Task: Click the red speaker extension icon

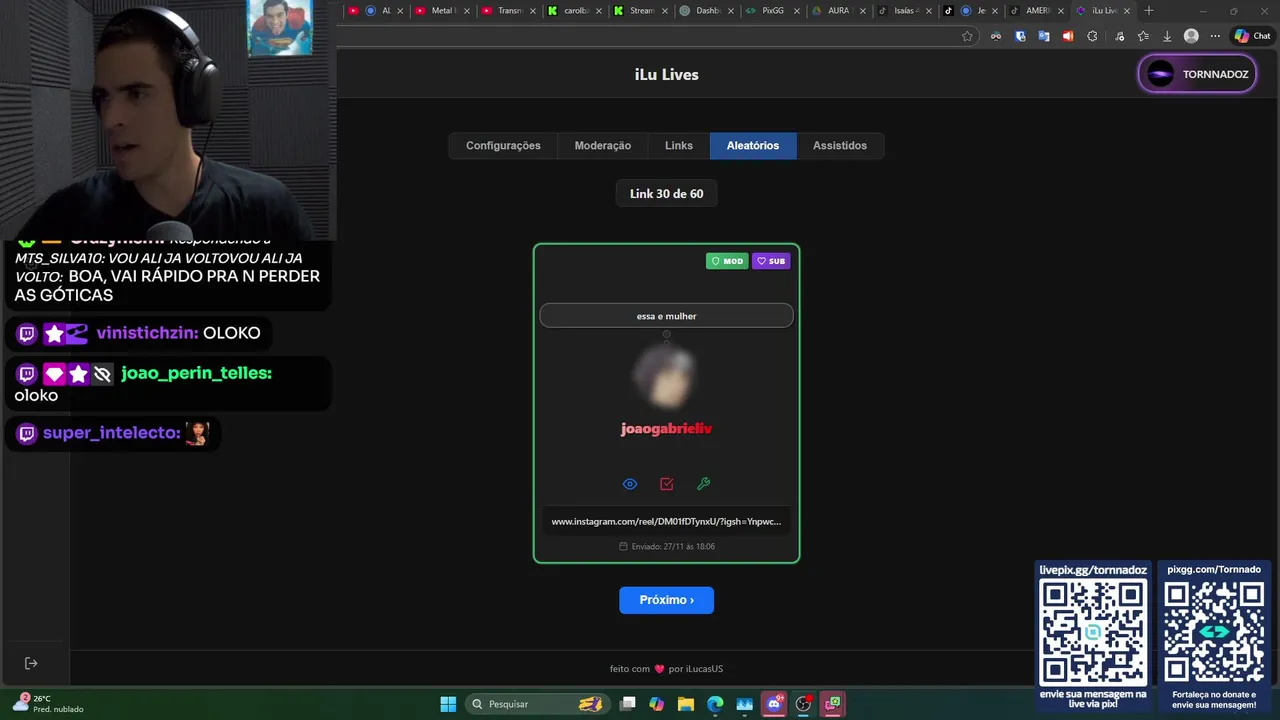Action: coord(1068,36)
